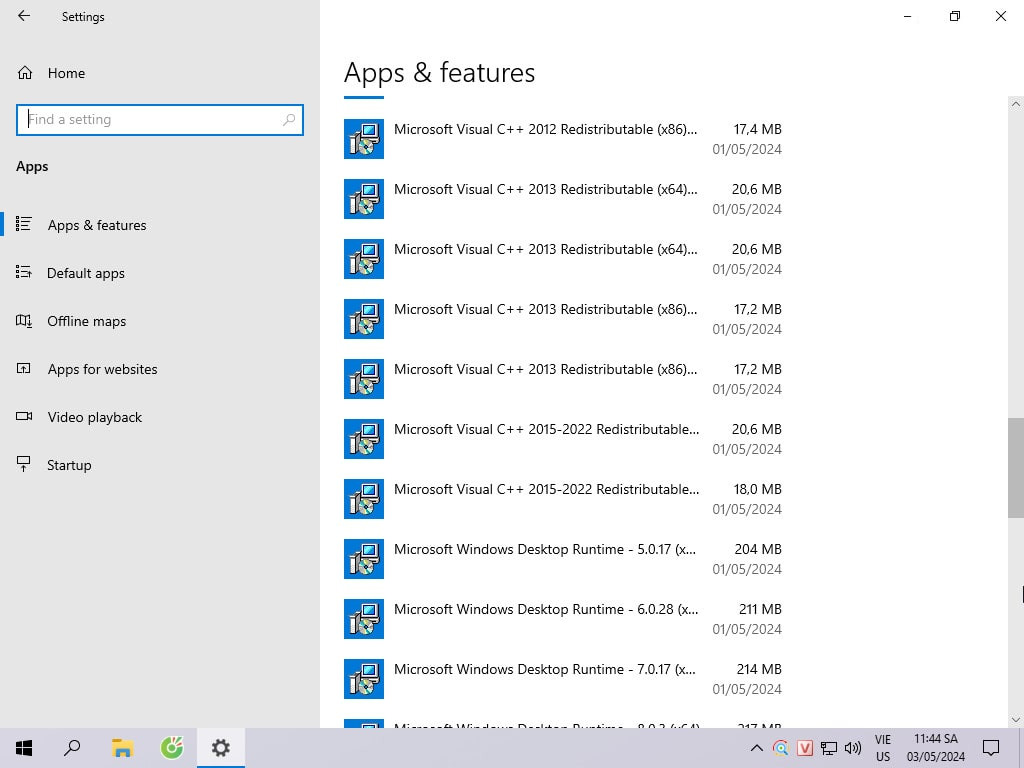Click the scroll down arrow of apps list
The height and width of the screenshot is (768, 1024).
tap(1016, 719)
